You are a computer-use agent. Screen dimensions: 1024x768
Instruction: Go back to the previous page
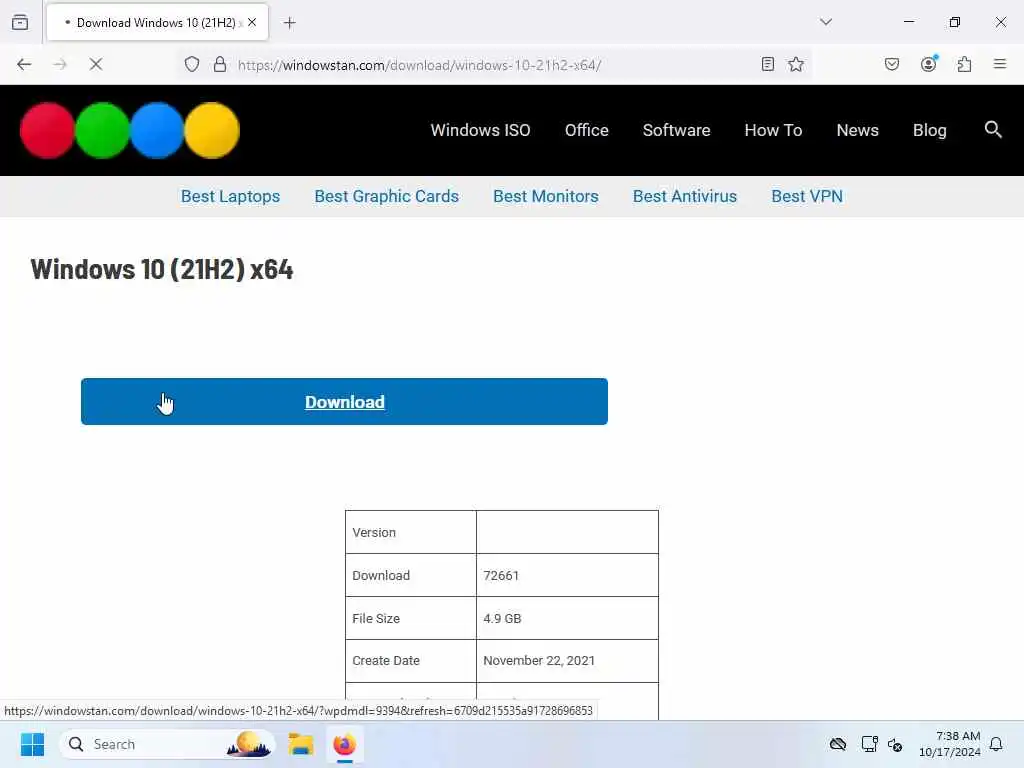pyautogui.click(x=24, y=64)
